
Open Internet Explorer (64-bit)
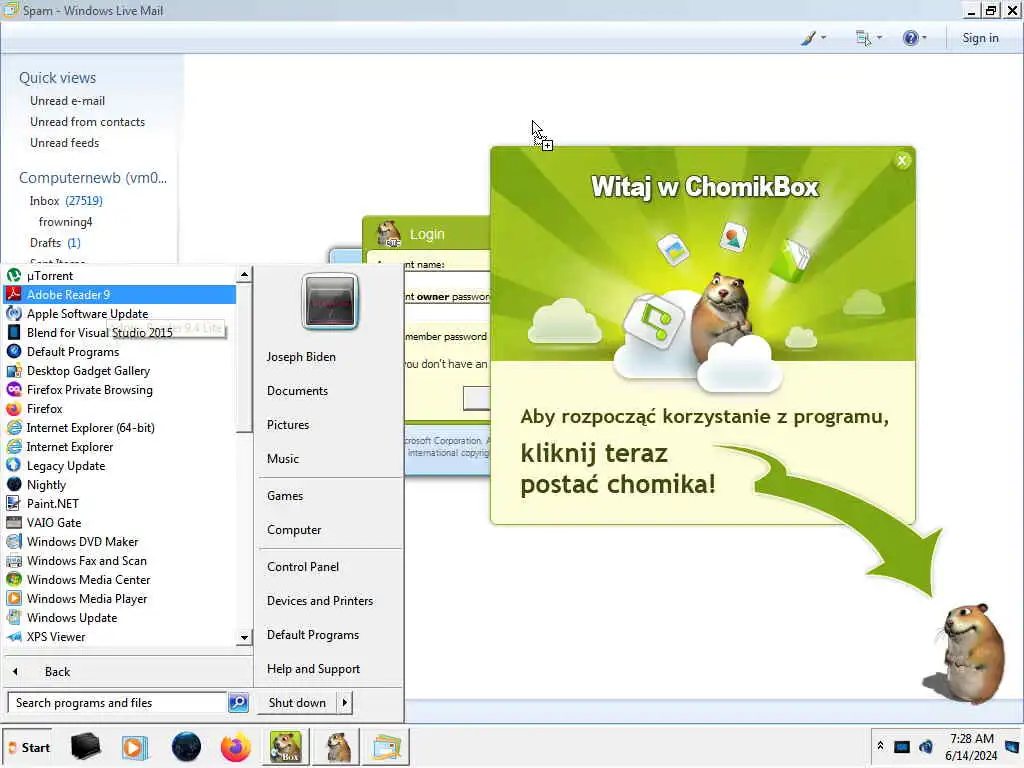(120, 428)
